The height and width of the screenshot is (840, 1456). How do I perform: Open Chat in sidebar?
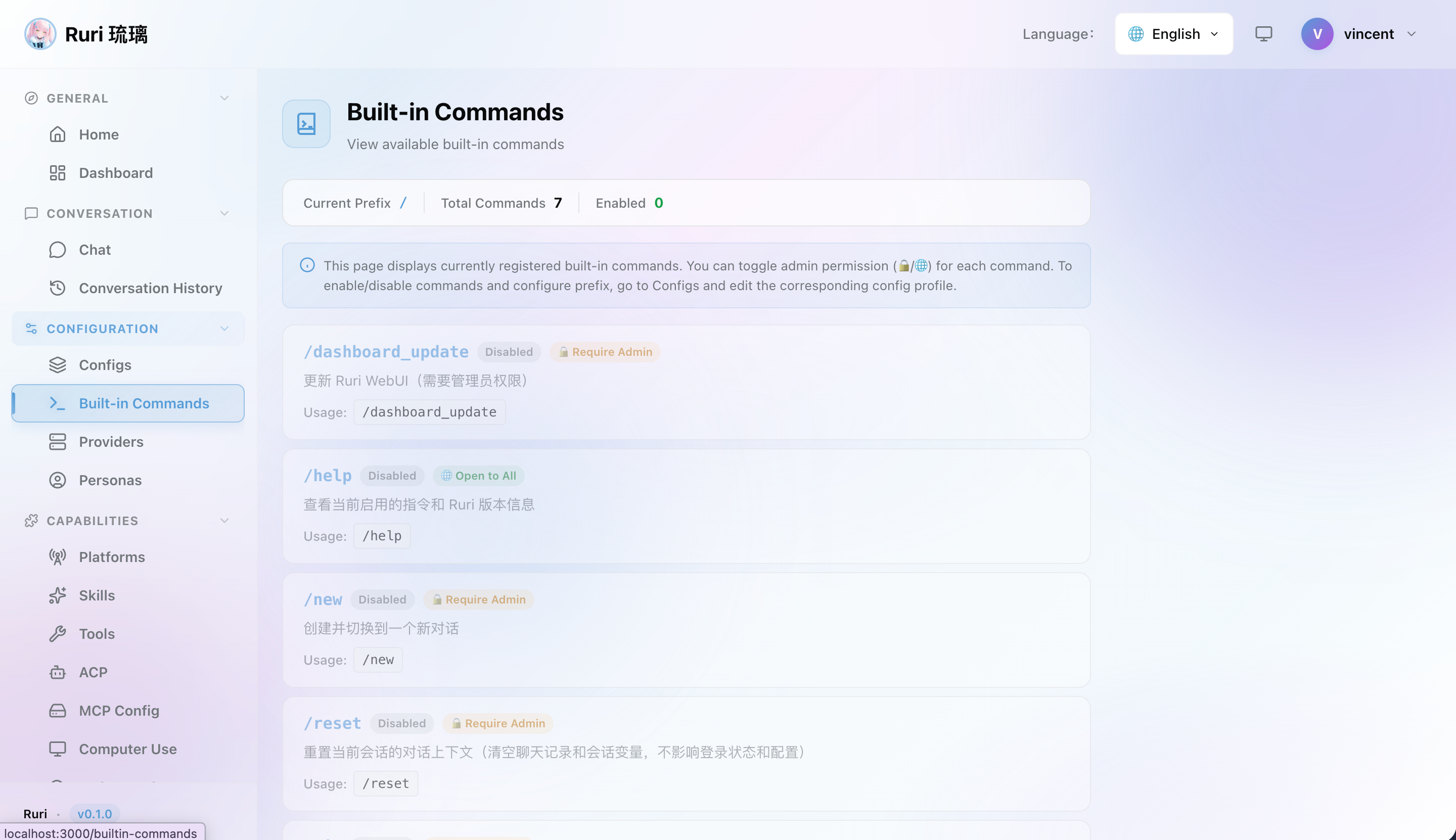128,250
